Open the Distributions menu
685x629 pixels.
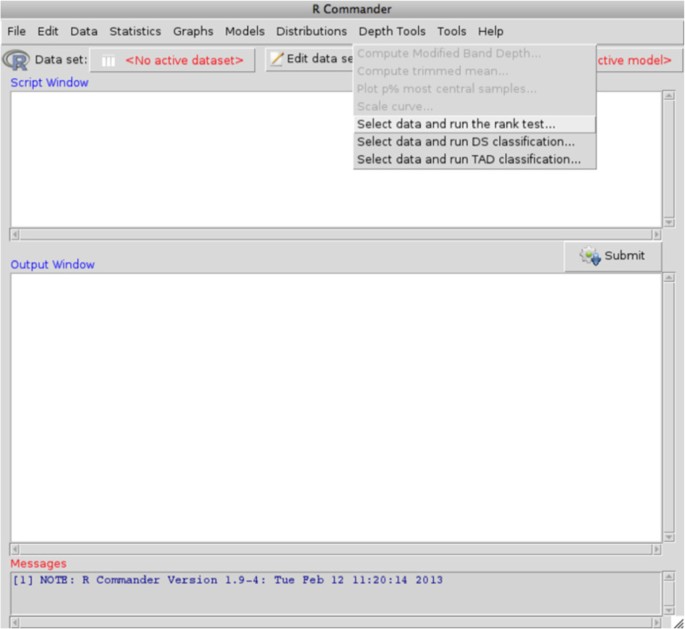[311, 31]
